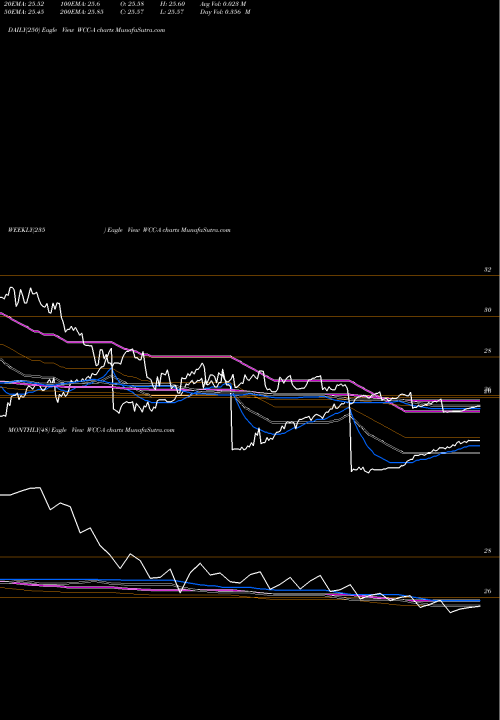Click the 'Day Vol' value text
The height and width of the screenshot is (720, 500).
[x=225, y=12]
